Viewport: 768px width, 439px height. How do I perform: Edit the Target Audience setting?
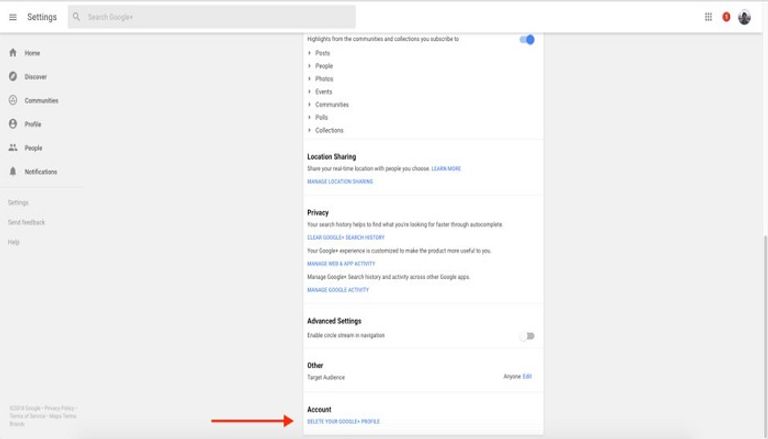point(527,377)
